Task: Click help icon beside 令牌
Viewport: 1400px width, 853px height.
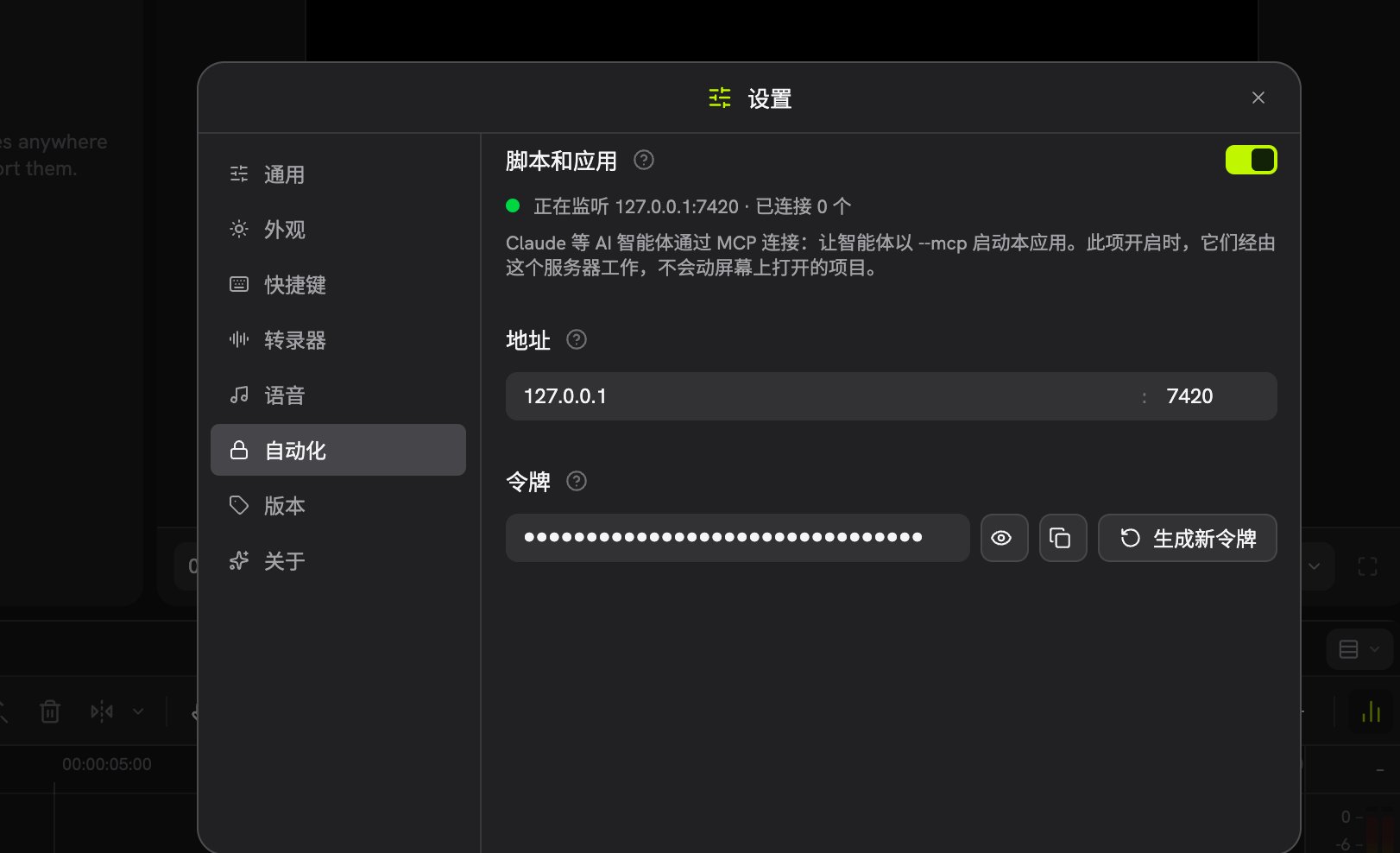Action: [576, 481]
